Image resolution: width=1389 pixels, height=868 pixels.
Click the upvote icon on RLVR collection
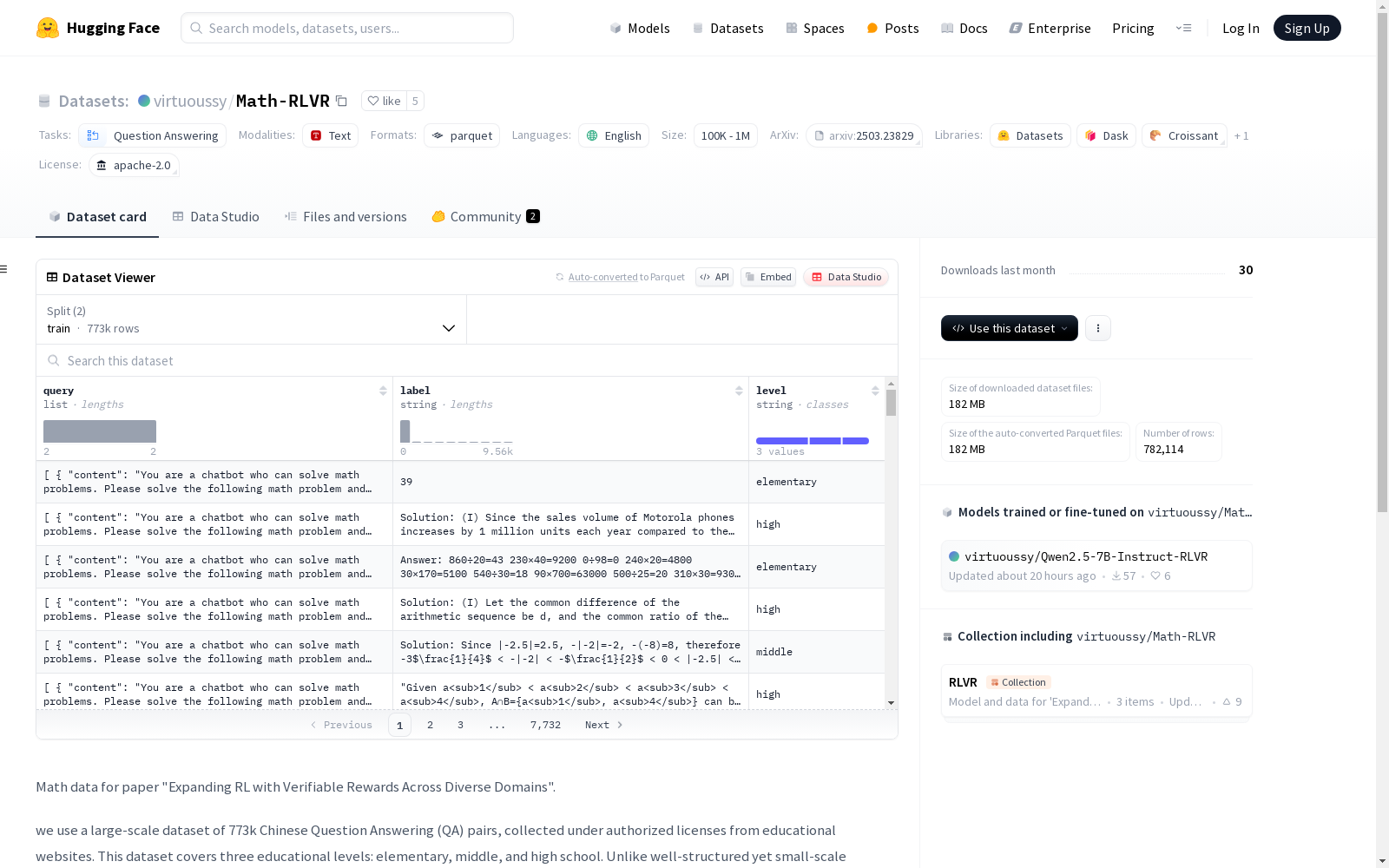tap(1227, 701)
